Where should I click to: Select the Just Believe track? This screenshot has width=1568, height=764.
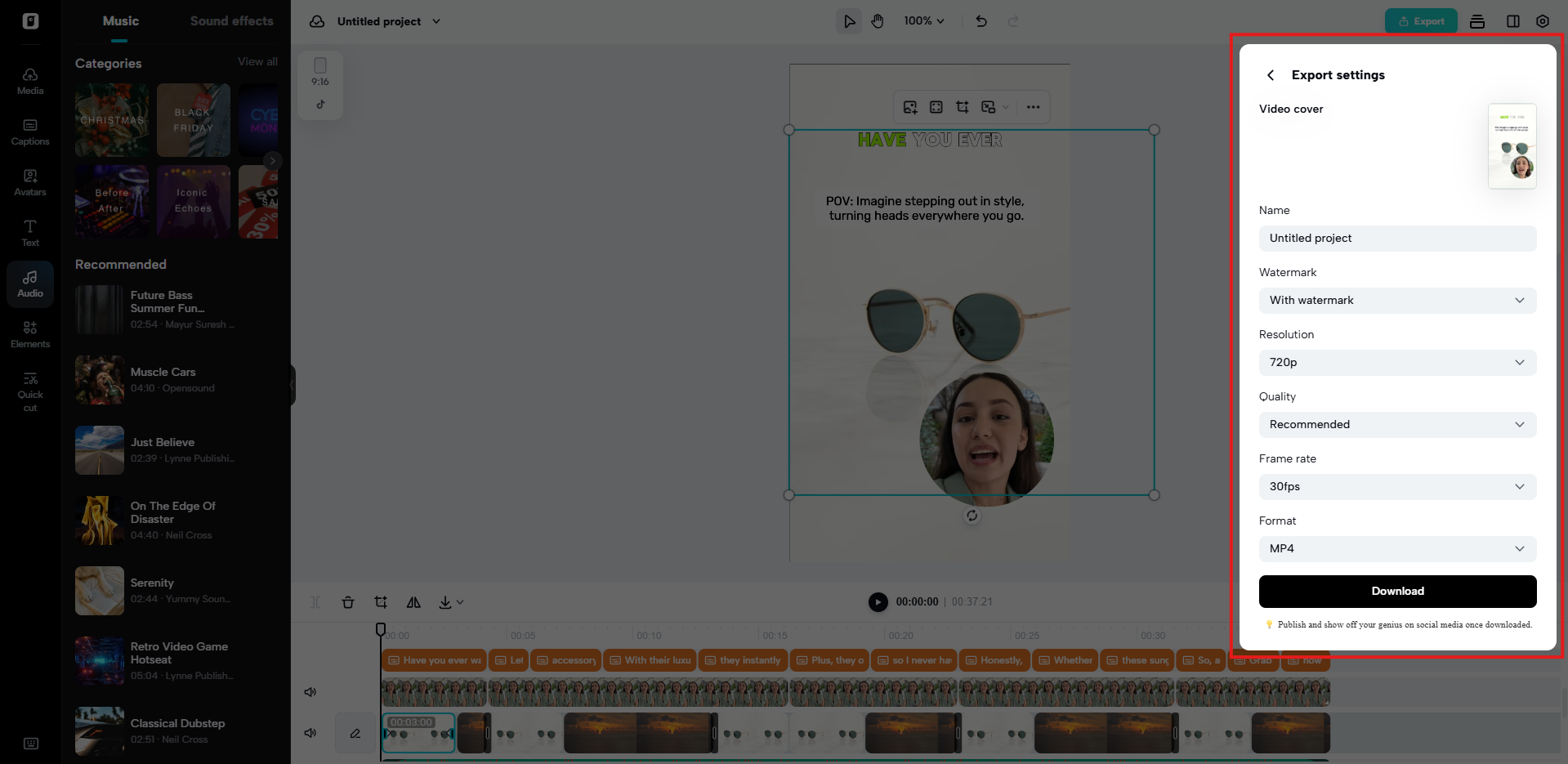(175, 450)
